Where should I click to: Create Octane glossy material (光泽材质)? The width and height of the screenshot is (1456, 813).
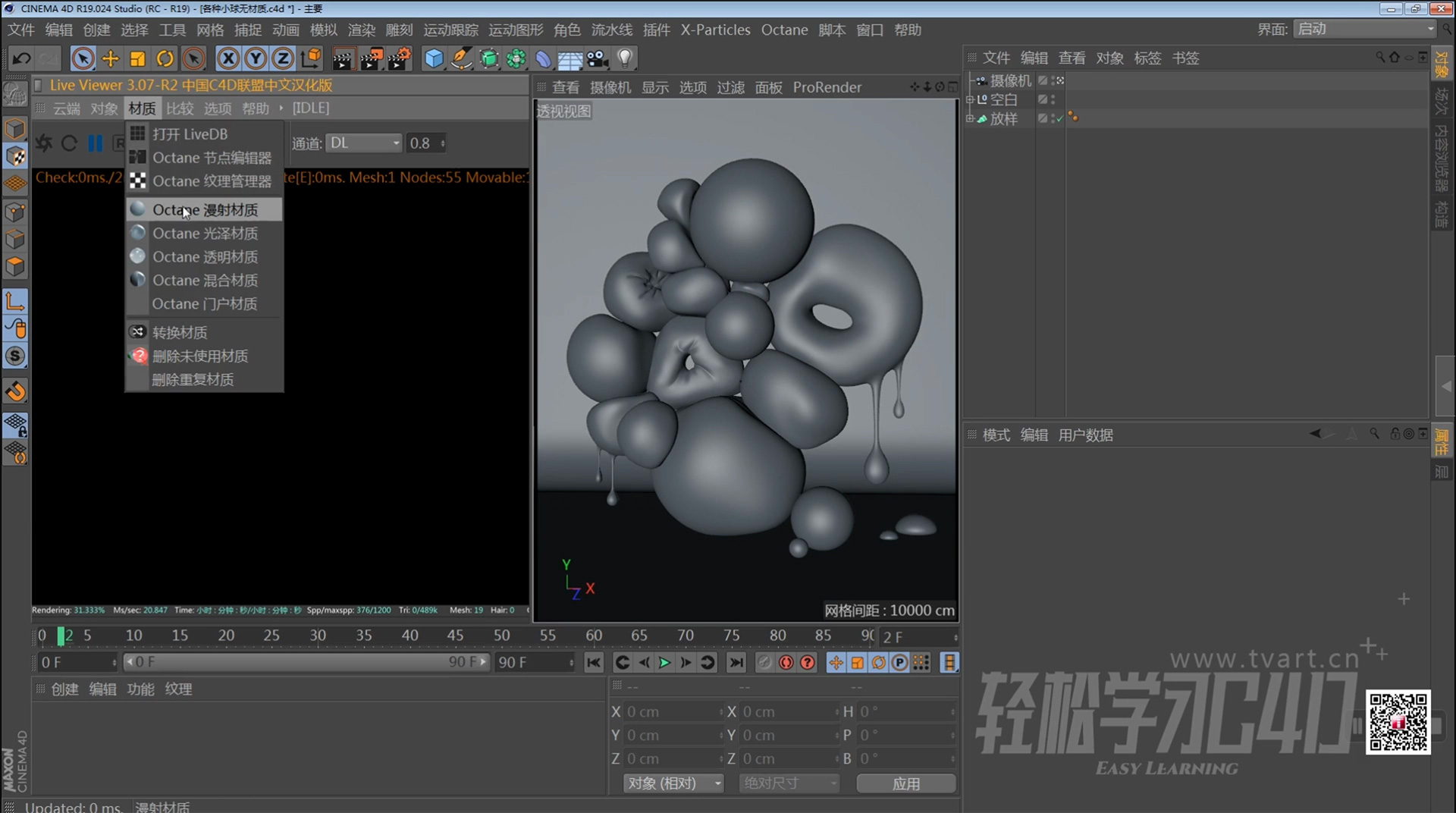tap(205, 233)
